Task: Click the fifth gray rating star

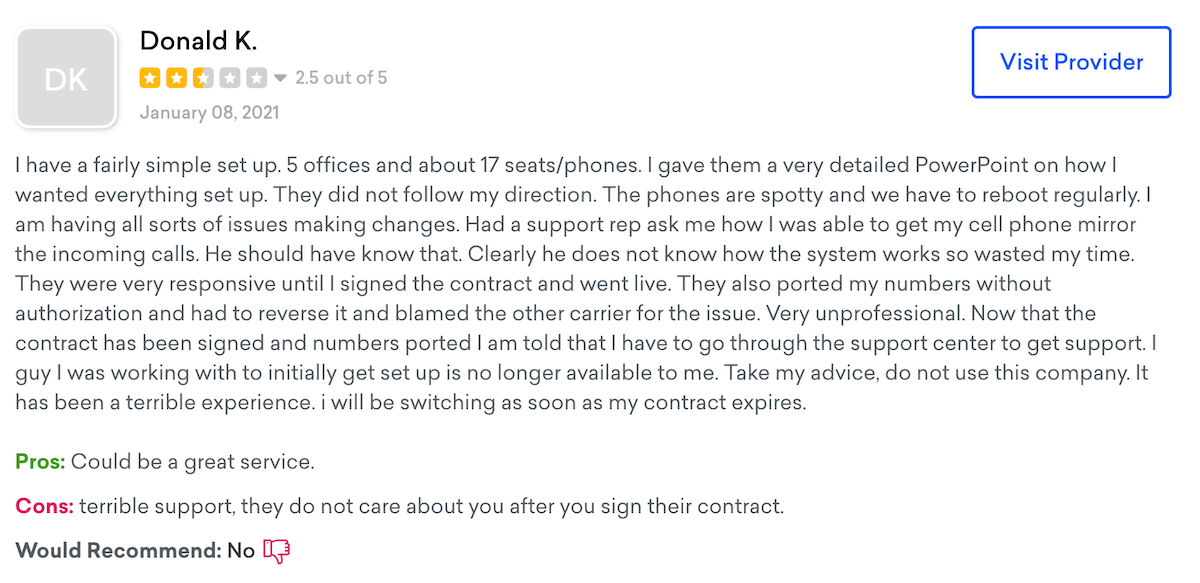Action: tap(256, 77)
